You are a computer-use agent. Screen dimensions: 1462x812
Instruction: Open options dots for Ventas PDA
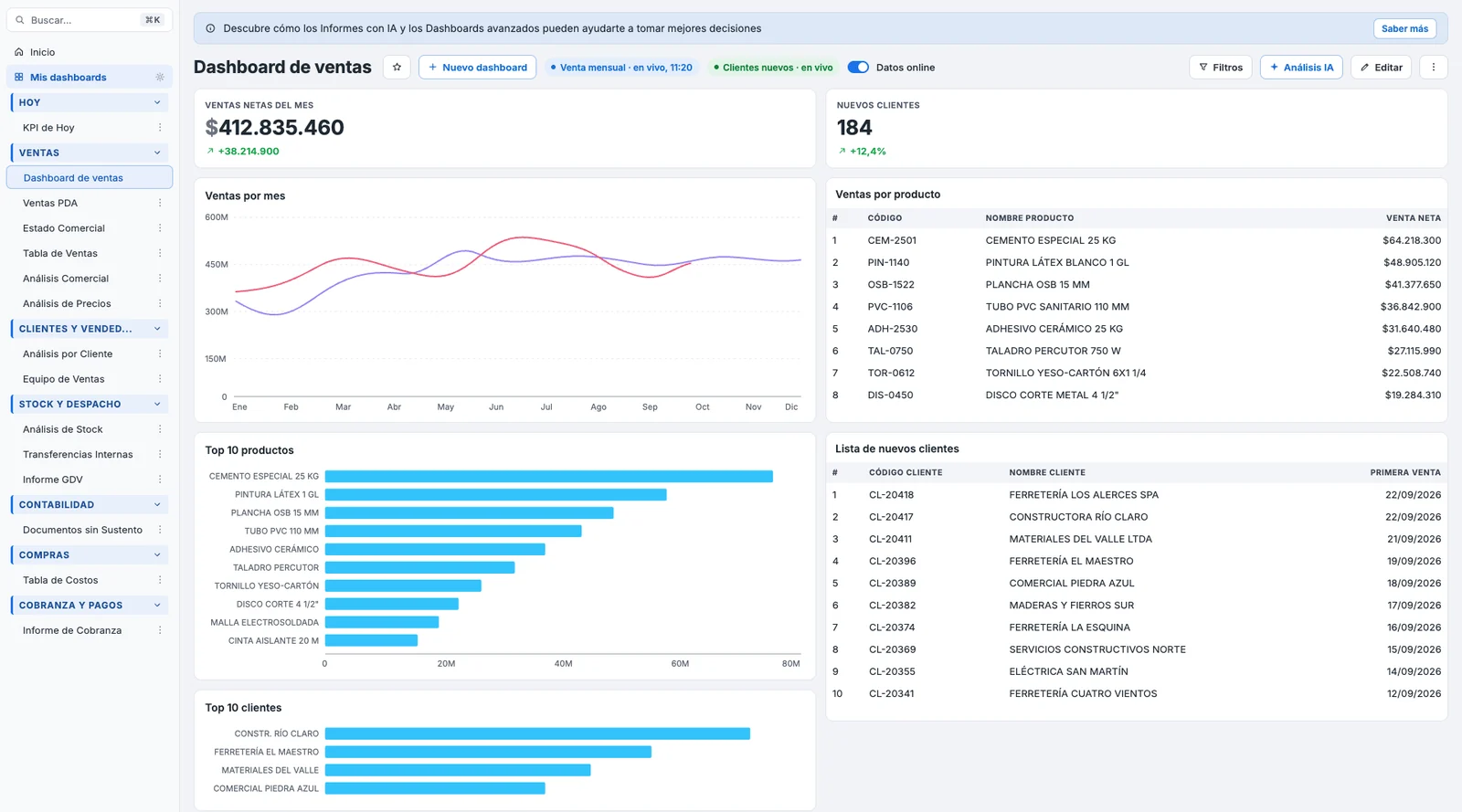[x=160, y=203]
